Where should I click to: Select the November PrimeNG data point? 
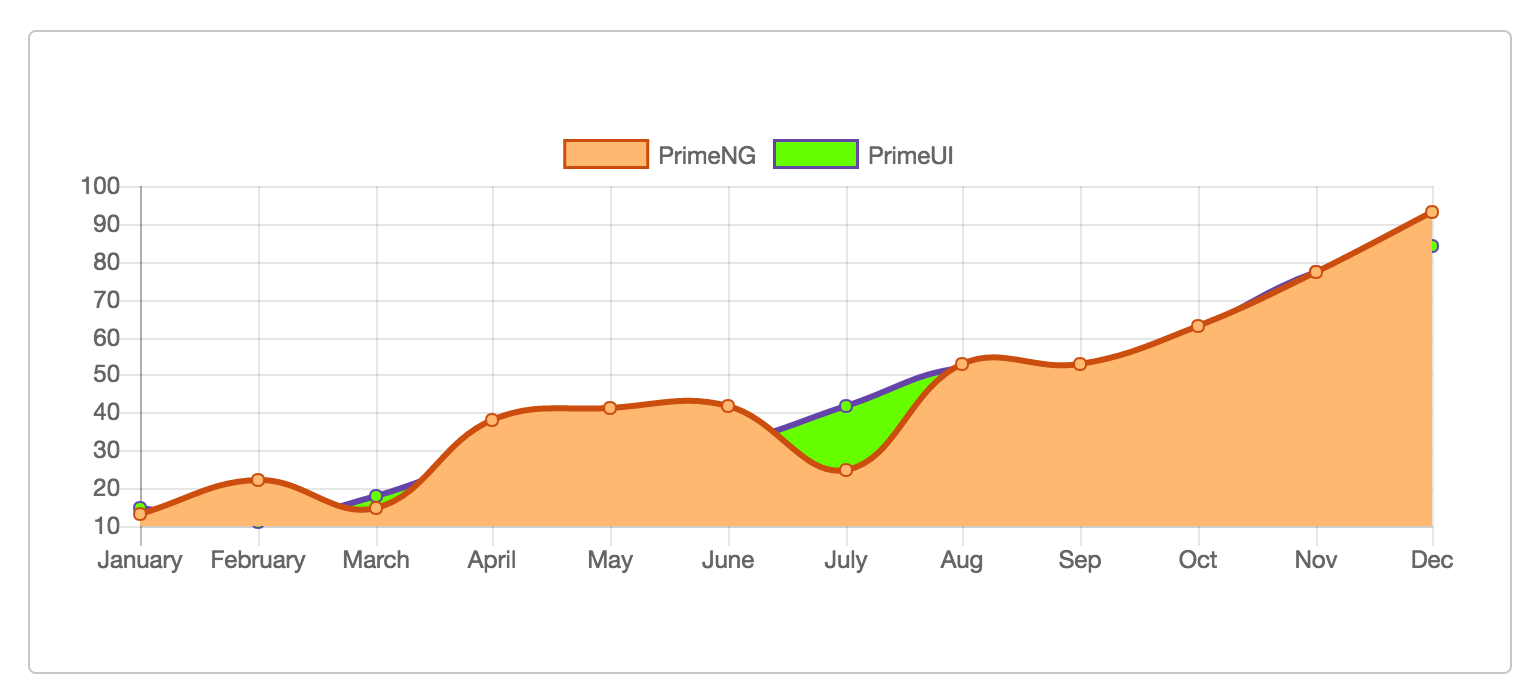click(x=1317, y=270)
